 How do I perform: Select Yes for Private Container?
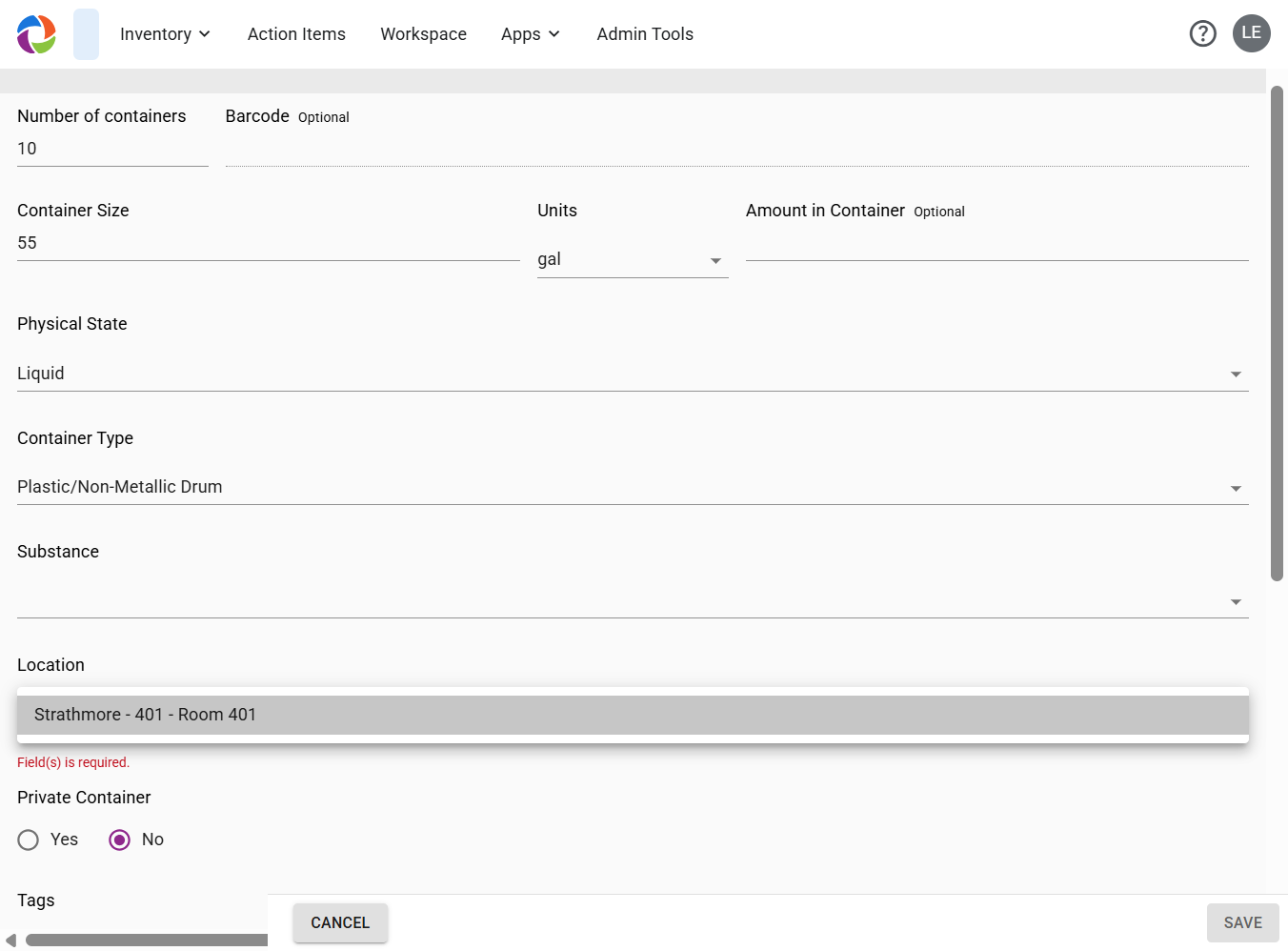coord(29,840)
